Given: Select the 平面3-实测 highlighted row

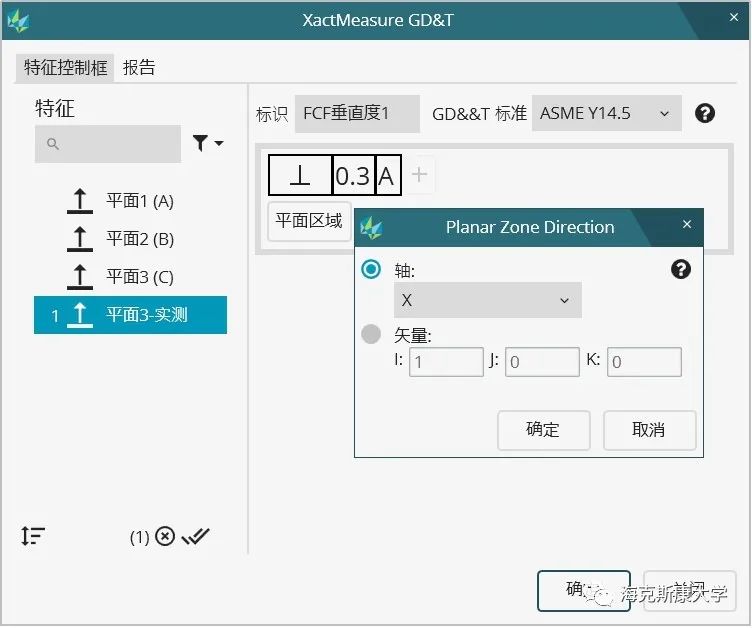Looking at the screenshot, I should 130,315.
